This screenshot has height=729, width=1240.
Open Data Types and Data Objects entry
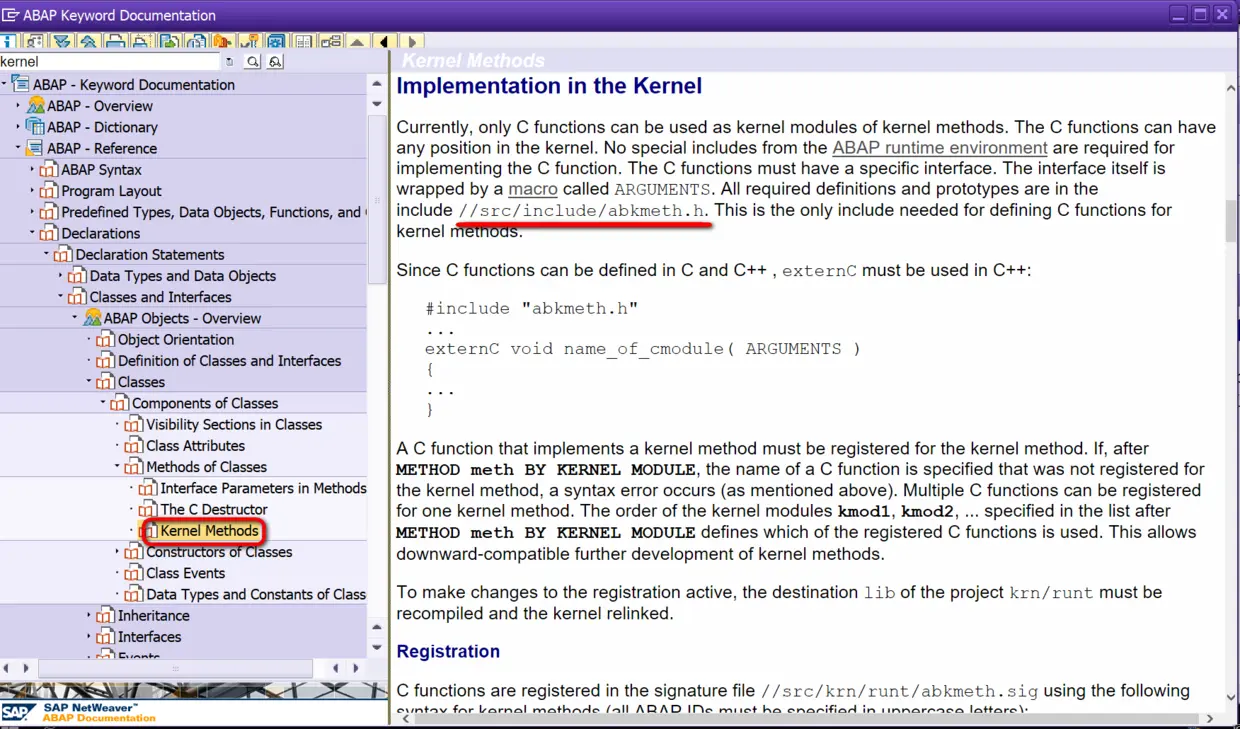click(183, 276)
